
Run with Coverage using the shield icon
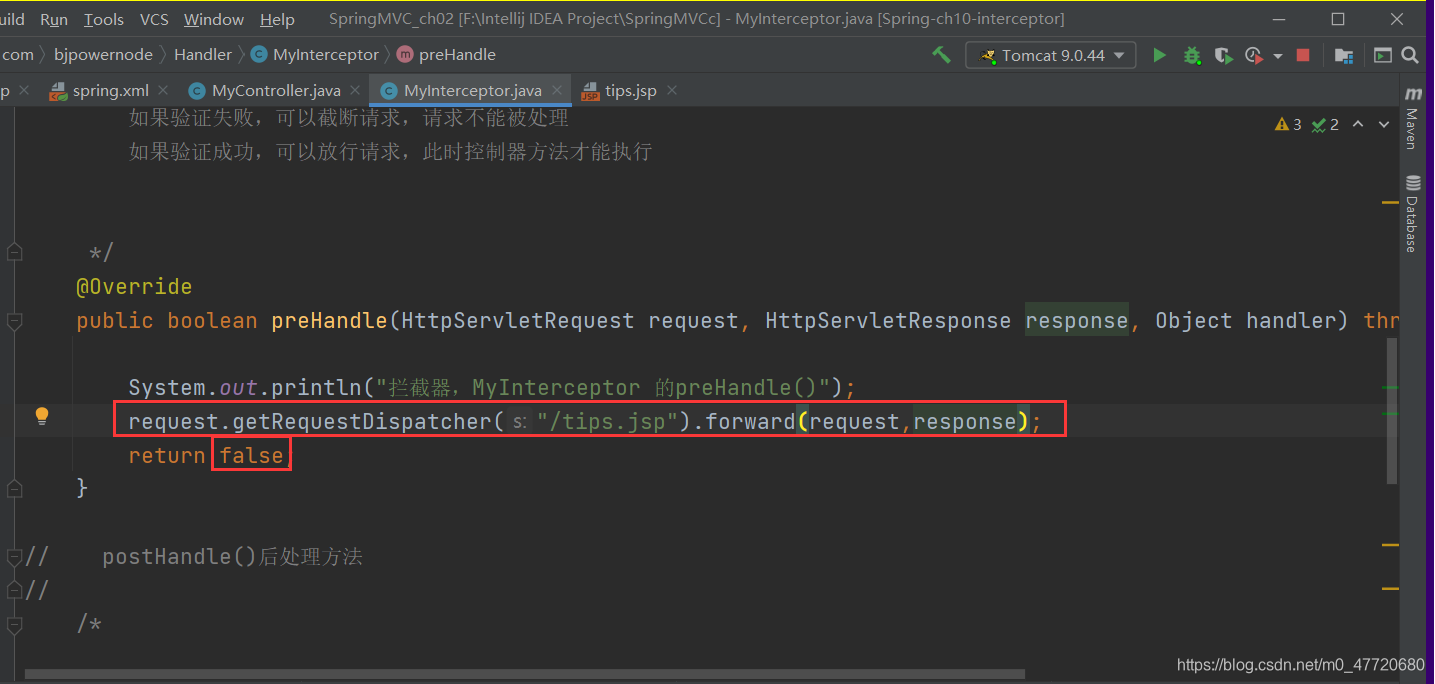(x=1223, y=55)
